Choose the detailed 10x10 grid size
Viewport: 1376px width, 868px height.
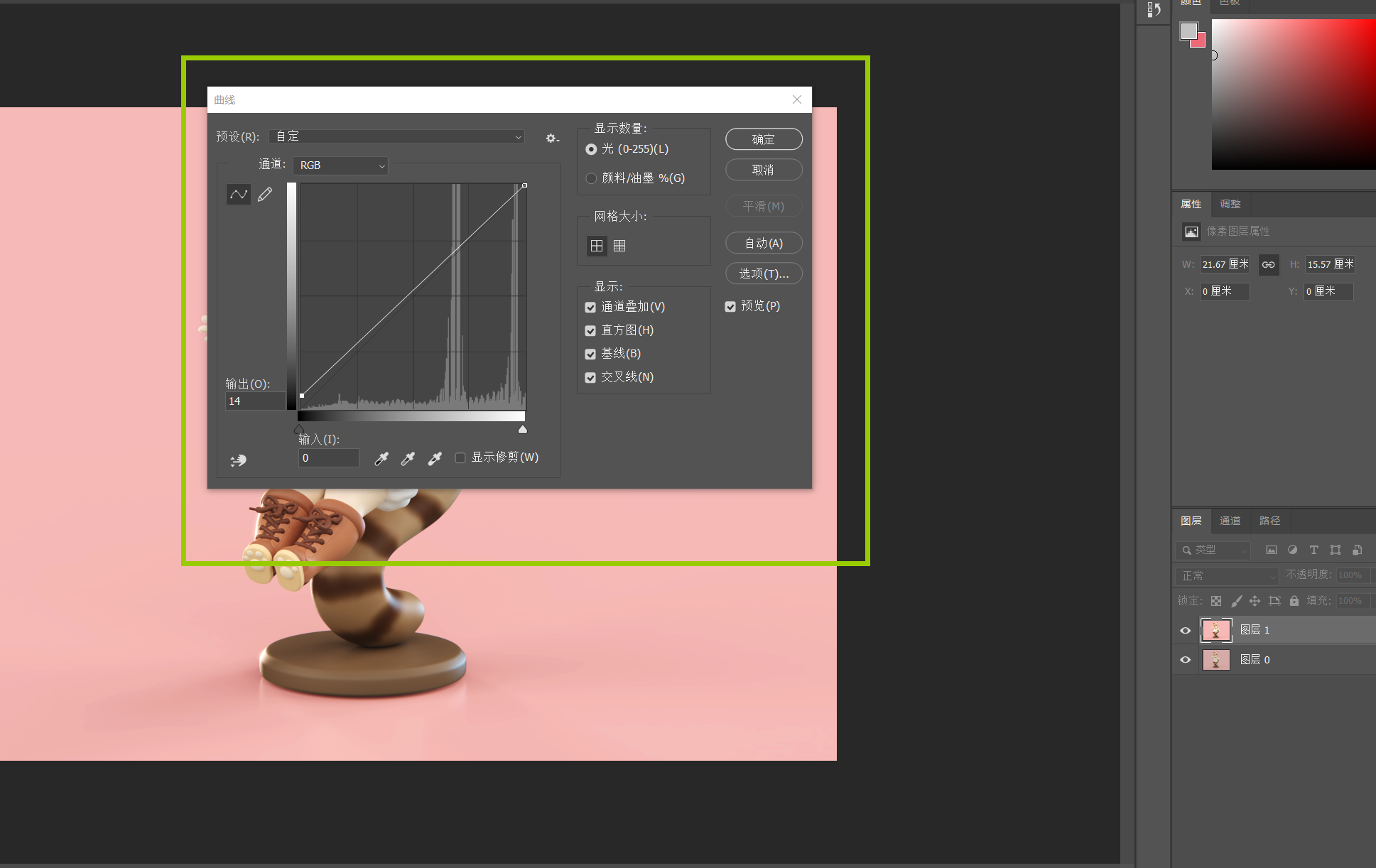click(619, 246)
